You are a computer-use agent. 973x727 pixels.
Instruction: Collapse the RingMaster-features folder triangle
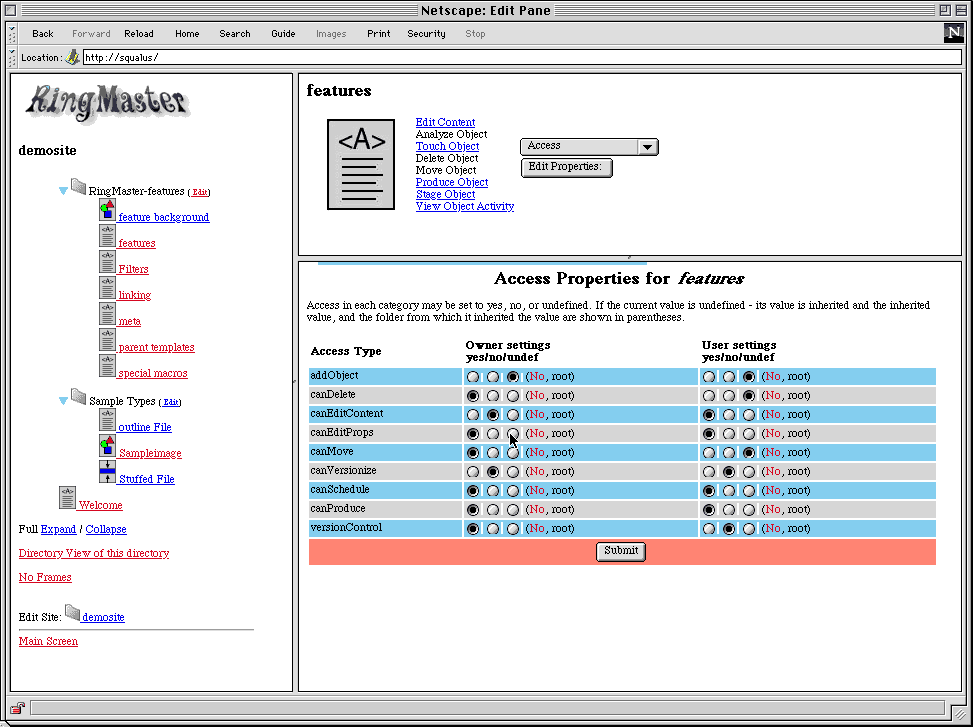[64, 191]
